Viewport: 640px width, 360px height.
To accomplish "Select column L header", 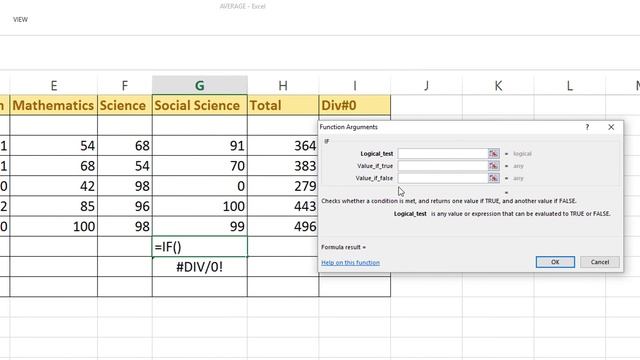I will tap(569, 85).
